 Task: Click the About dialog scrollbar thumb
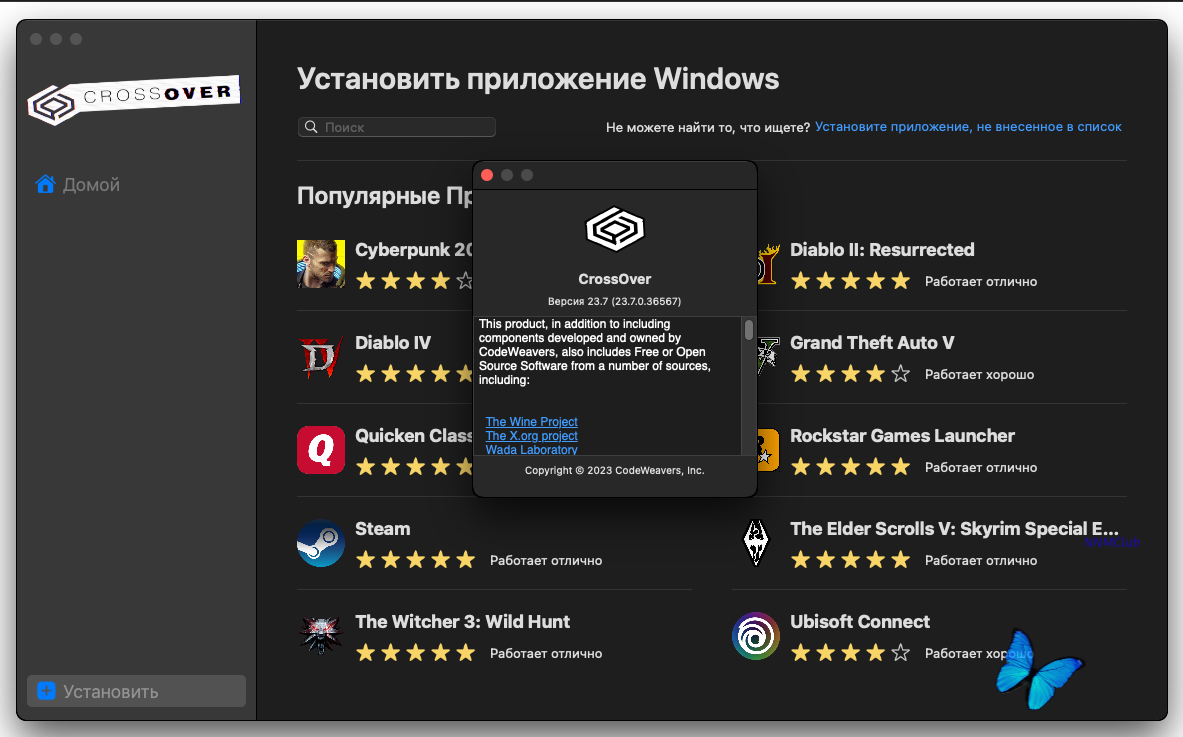click(748, 330)
